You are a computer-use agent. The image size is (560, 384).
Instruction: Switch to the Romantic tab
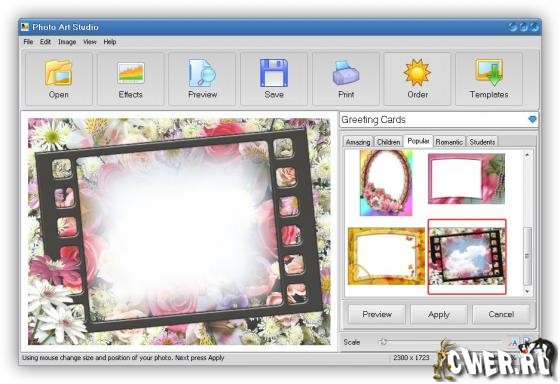point(449,142)
